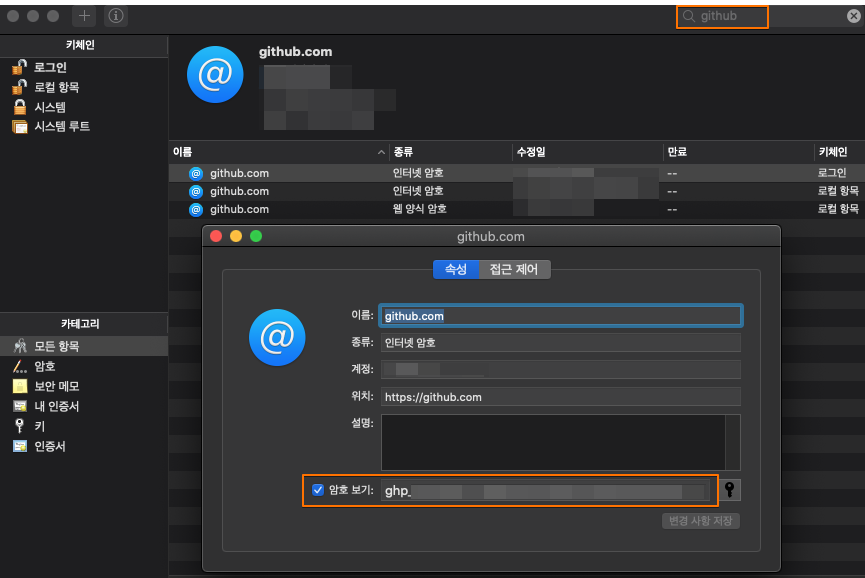Screen dimensions: 865x578
Task: Click the 시스템 locked padlock icon
Action: pos(20,106)
